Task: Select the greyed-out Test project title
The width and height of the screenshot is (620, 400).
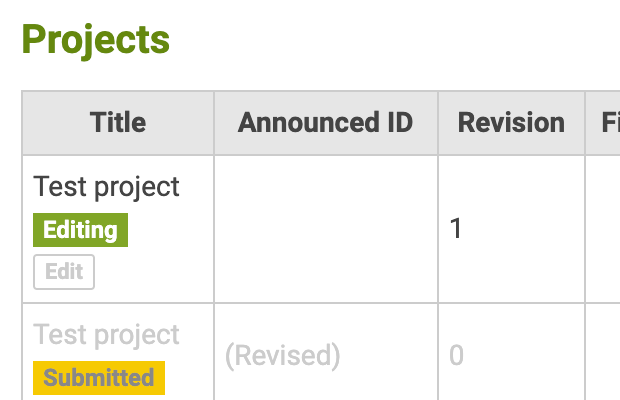Action: click(x=106, y=335)
